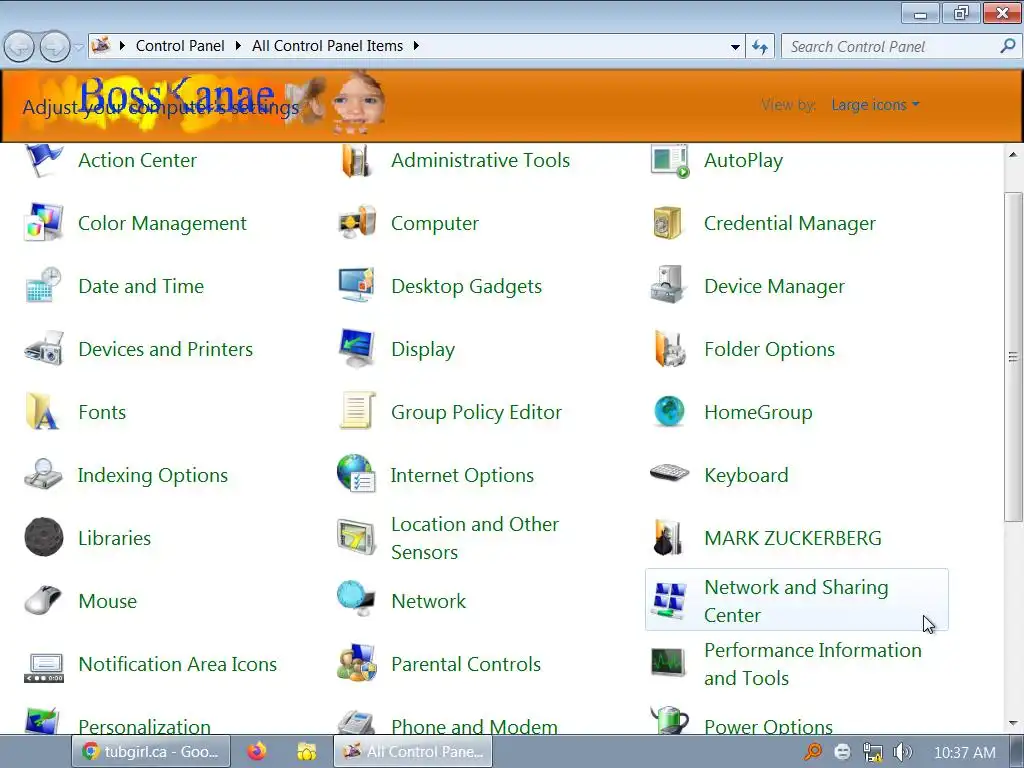
Task: Click the Search Control Panel field
Action: tap(901, 46)
